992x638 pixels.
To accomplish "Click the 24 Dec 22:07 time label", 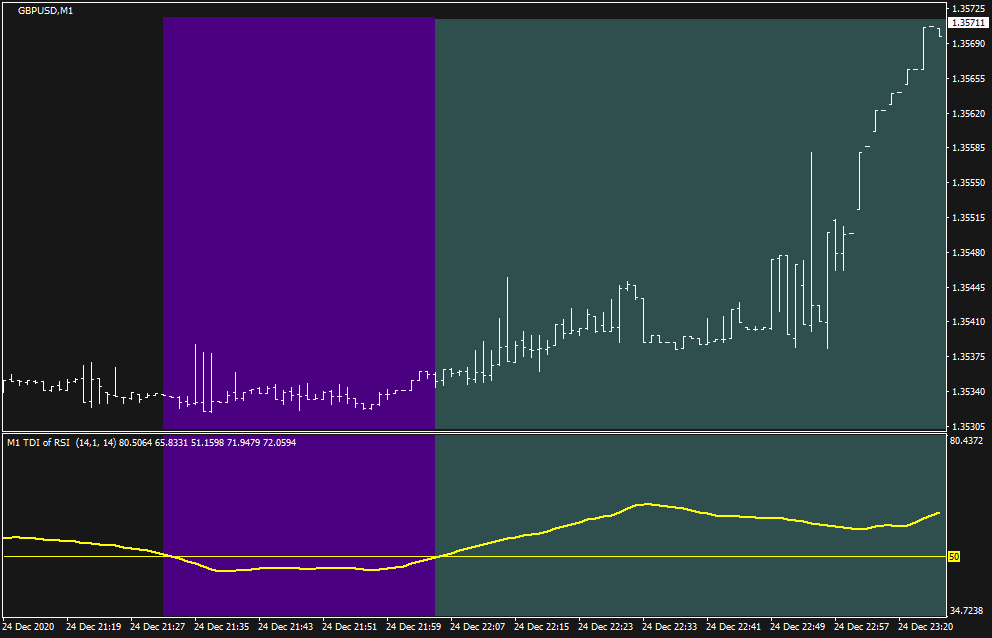I will 478,627.
